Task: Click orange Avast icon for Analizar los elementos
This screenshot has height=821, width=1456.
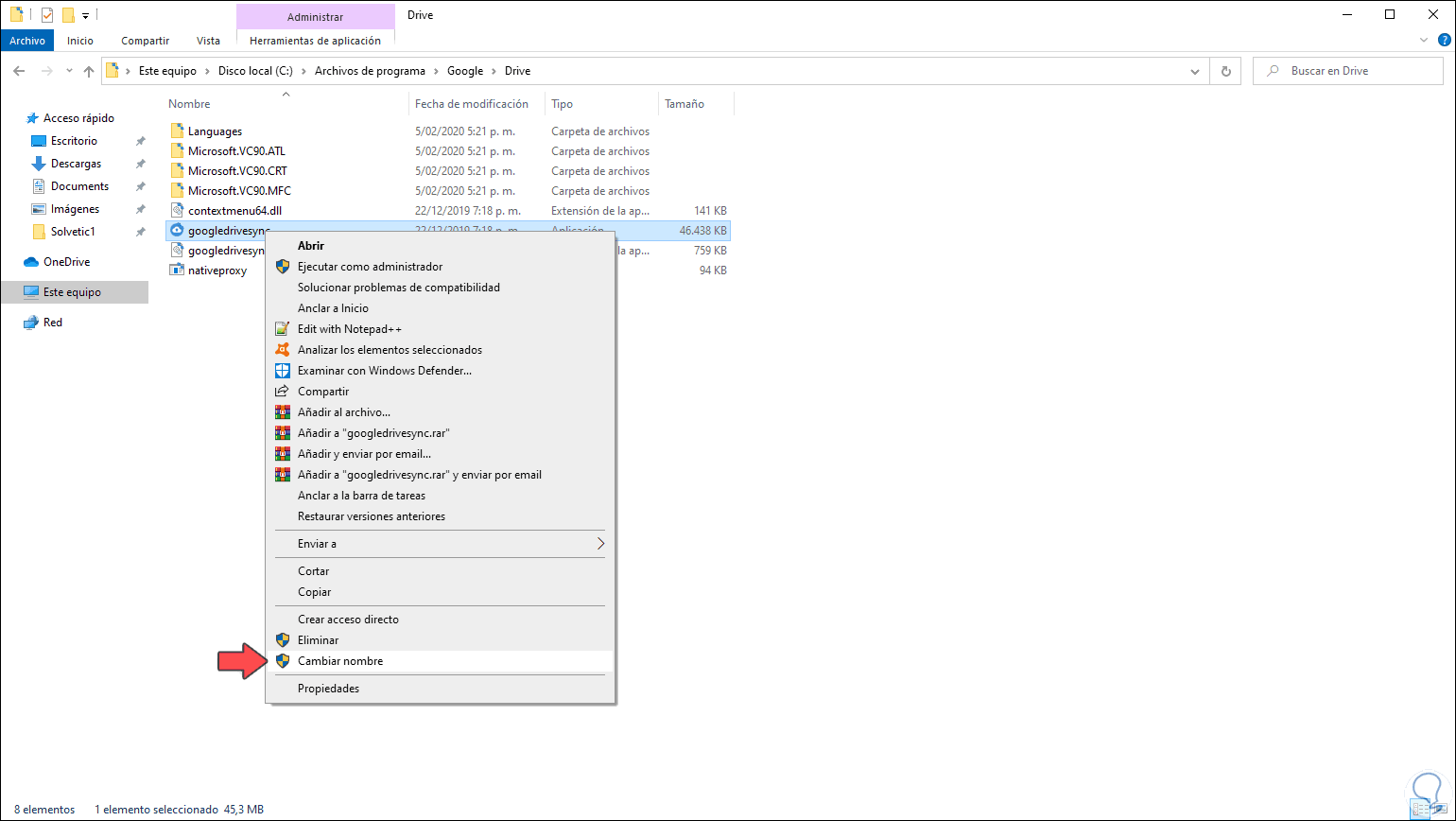Action: click(282, 350)
